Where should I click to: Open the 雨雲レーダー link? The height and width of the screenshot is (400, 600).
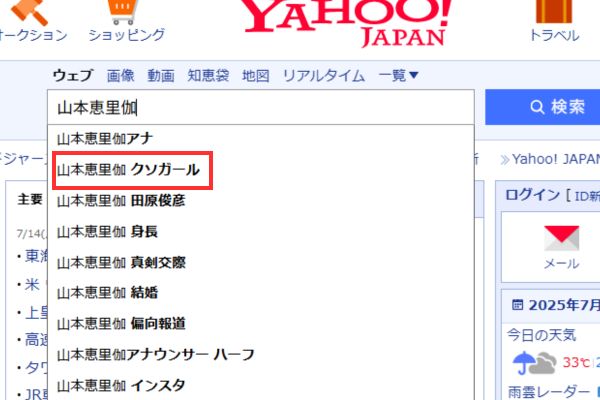549,392
